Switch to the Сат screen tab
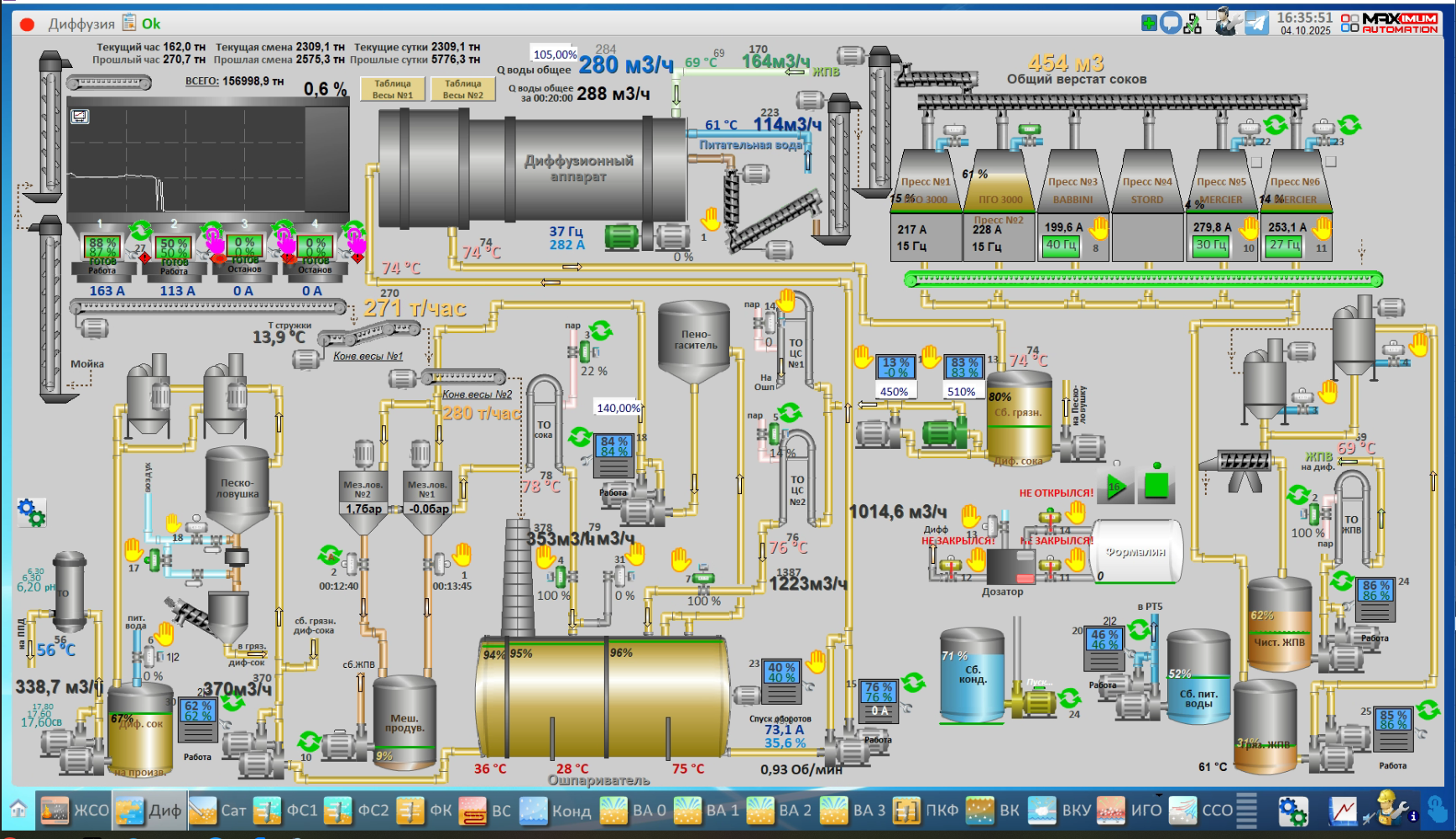The image size is (1456, 839). coord(218,810)
